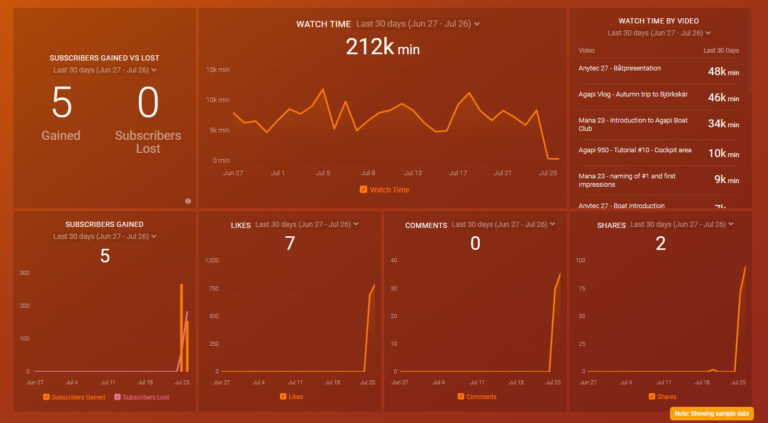Click the 9k min watch time value
Viewport: 768px width, 423px height.
pos(726,179)
